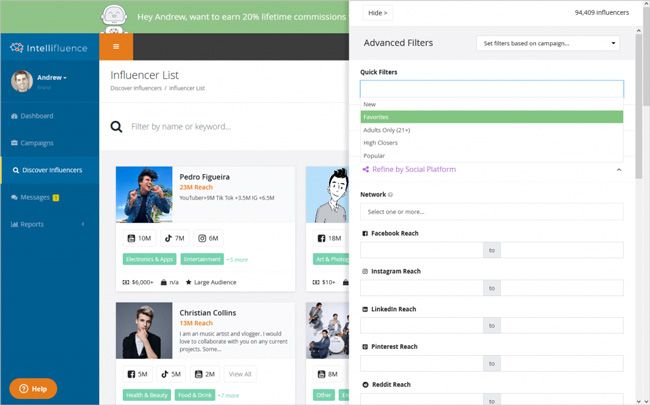Click the Facebook Reach minimum field
Image resolution: width=650 pixels, height=405 pixels.
pyautogui.click(x=422, y=250)
